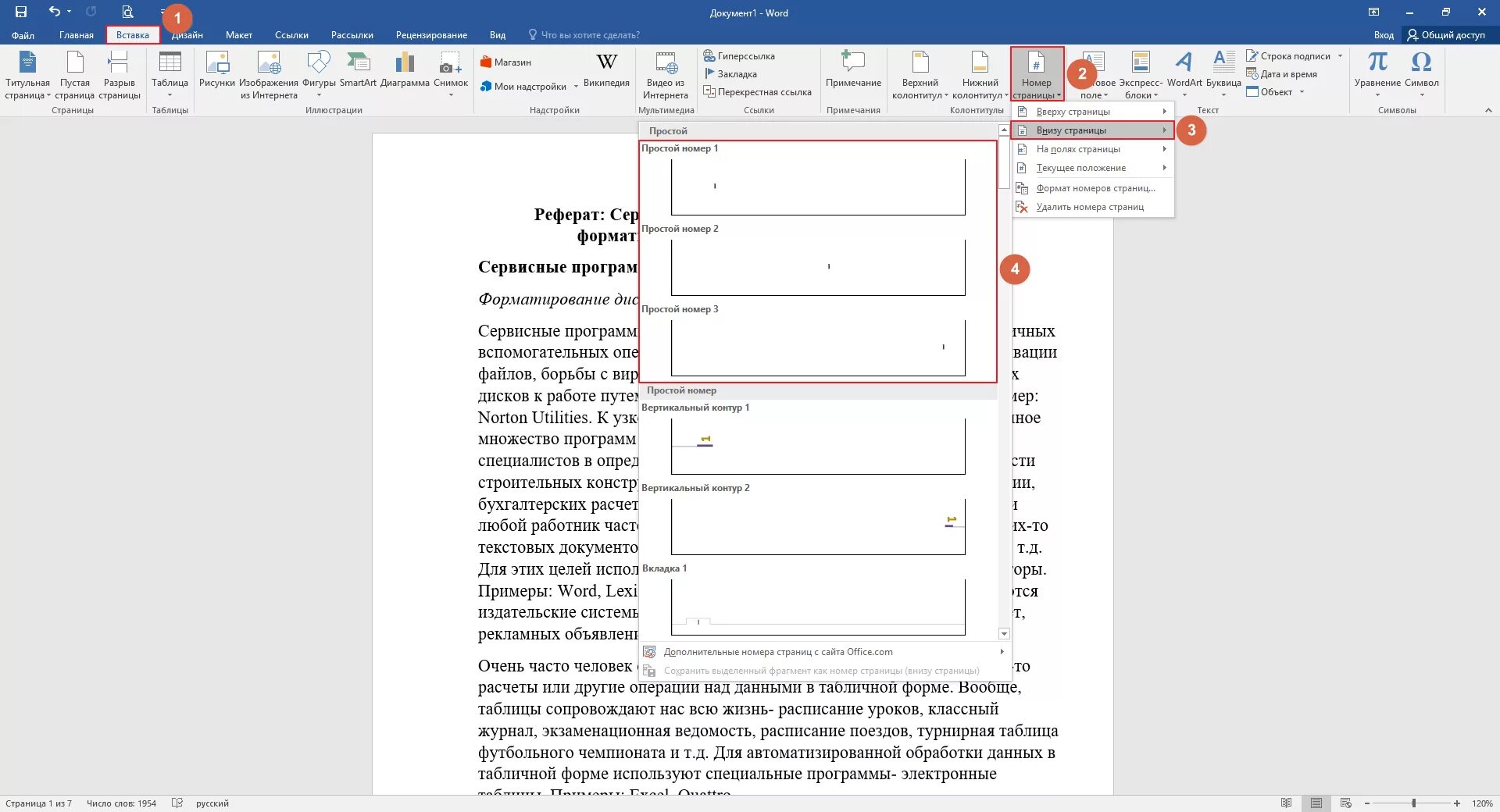1500x812 pixels.
Task: Insert Date and Time (Дата и время)
Action: coord(1282,74)
